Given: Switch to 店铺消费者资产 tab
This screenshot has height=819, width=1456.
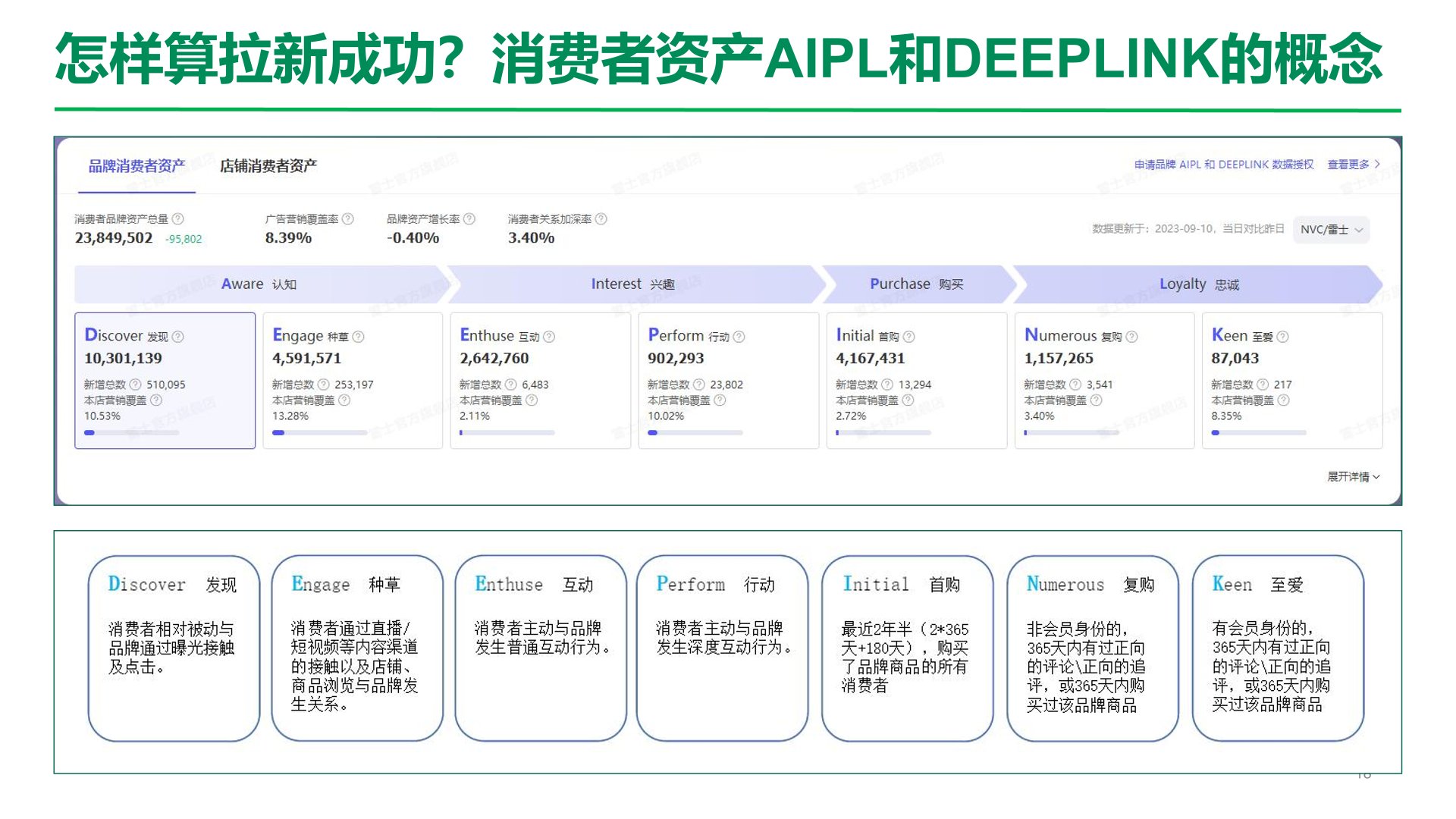Looking at the screenshot, I should point(268,166).
